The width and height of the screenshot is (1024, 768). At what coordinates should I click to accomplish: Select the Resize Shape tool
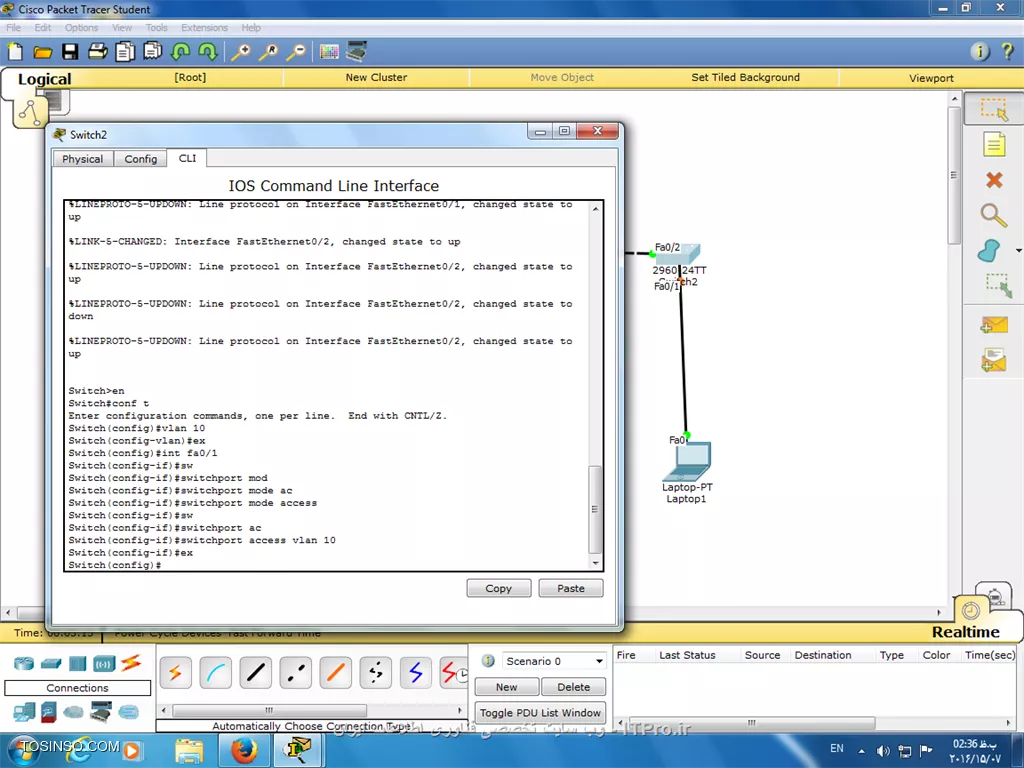tap(998, 285)
